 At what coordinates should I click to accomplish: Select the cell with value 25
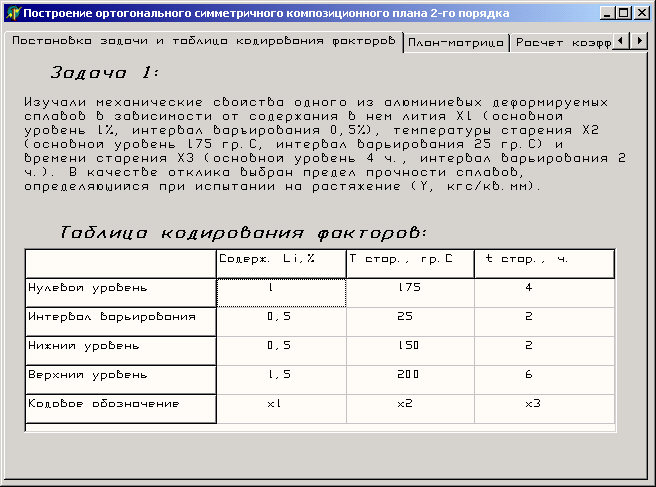(x=410, y=322)
